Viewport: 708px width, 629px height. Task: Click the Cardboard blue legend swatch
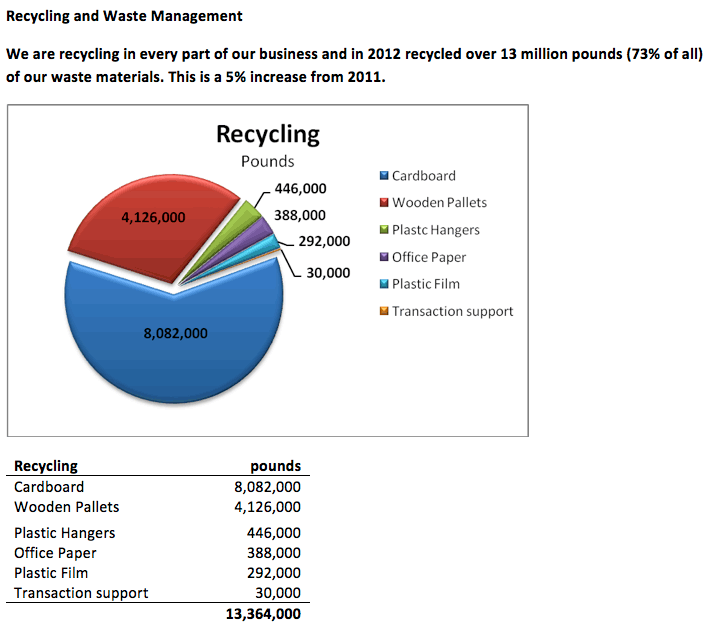tap(384, 175)
